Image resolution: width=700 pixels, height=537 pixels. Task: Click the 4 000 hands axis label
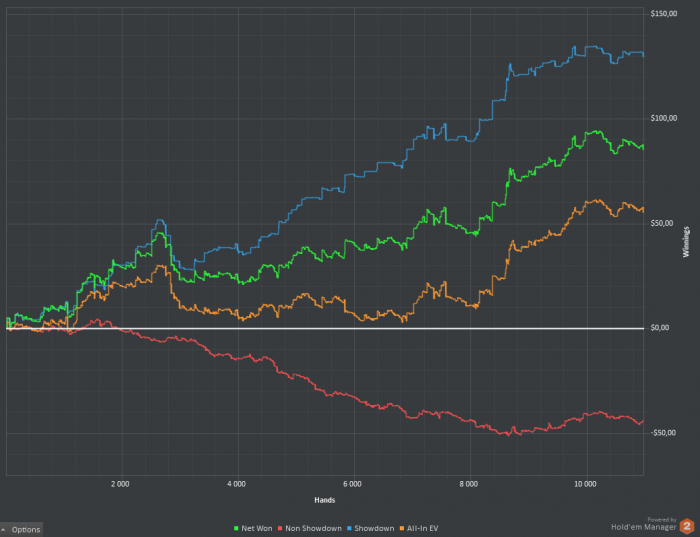(x=236, y=484)
